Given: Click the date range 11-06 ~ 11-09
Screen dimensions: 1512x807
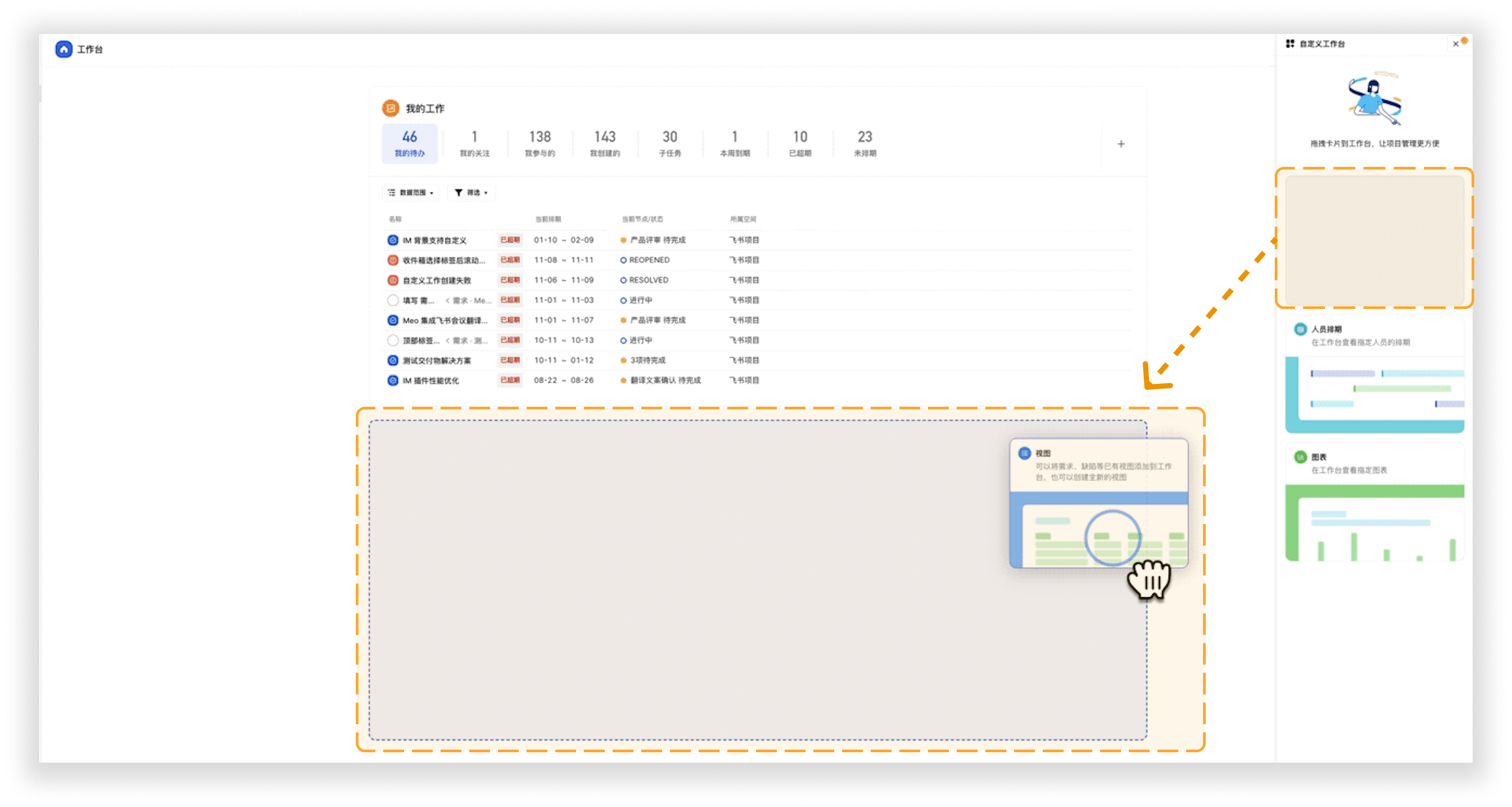Looking at the screenshot, I should point(564,280).
